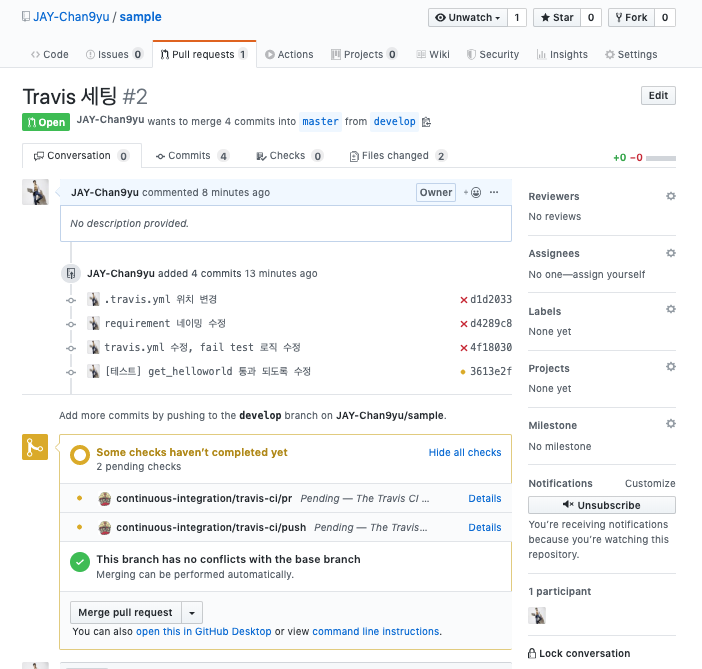702x669 pixels.
Task: Open Details for travis-ci/pr check
Action: (484, 498)
